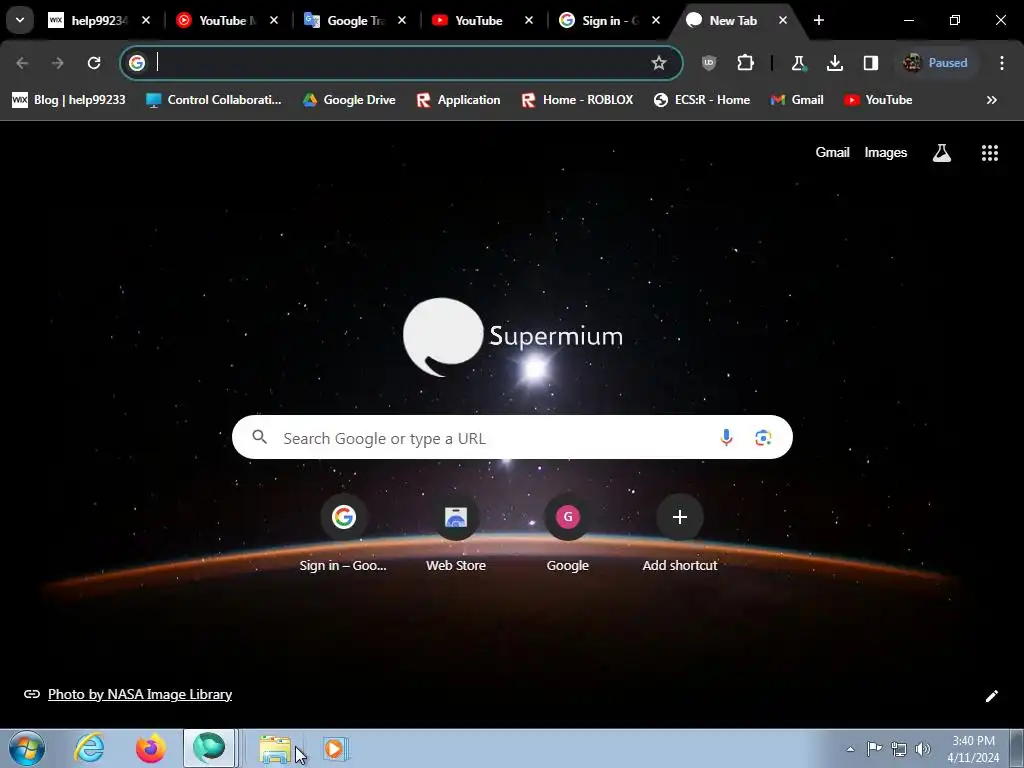Close the New Tab tab
Screen dimensions: 1024x768
click(783, 20)
